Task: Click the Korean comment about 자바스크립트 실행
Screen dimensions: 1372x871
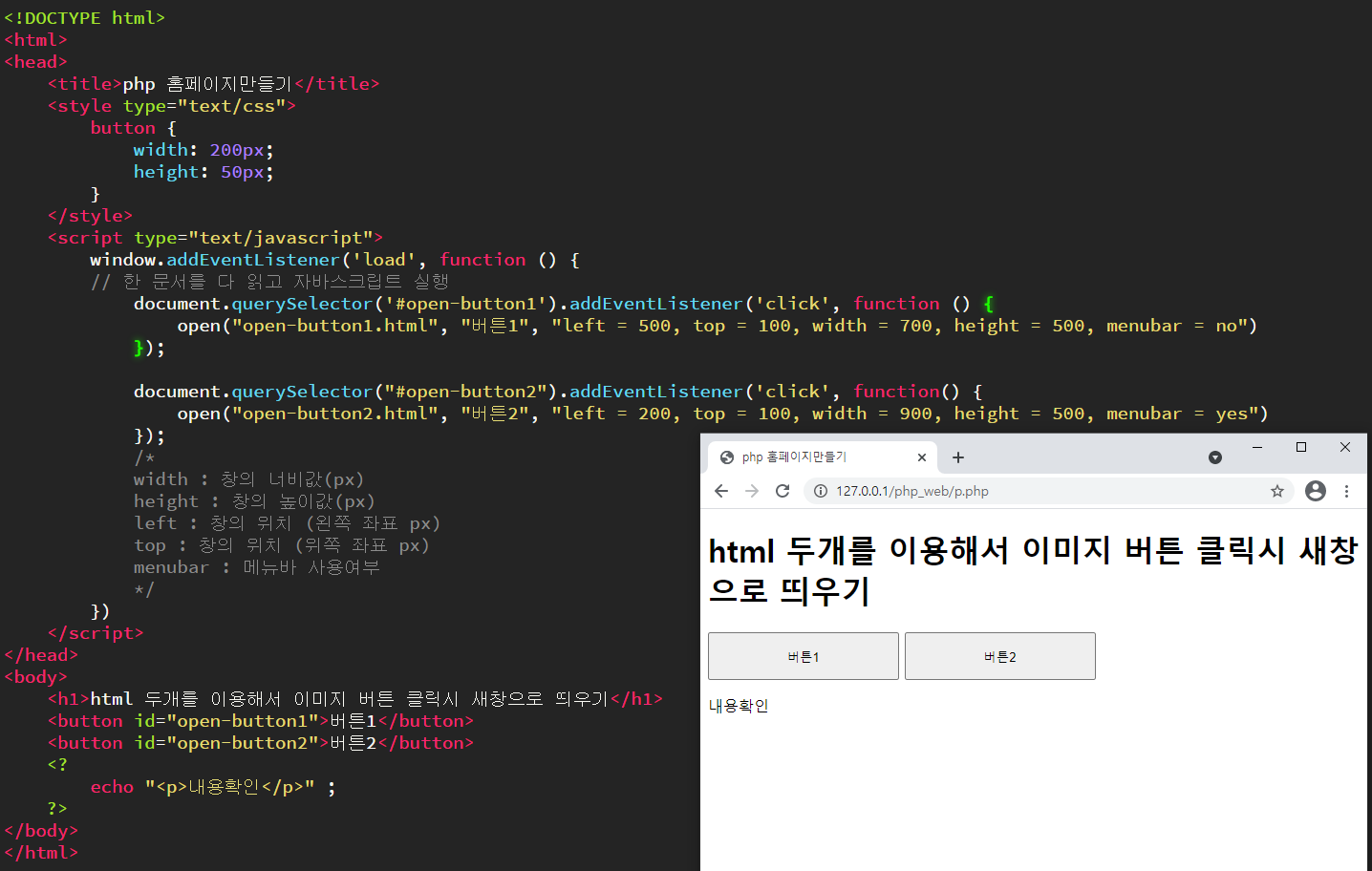Action: (x=269, y=282)
